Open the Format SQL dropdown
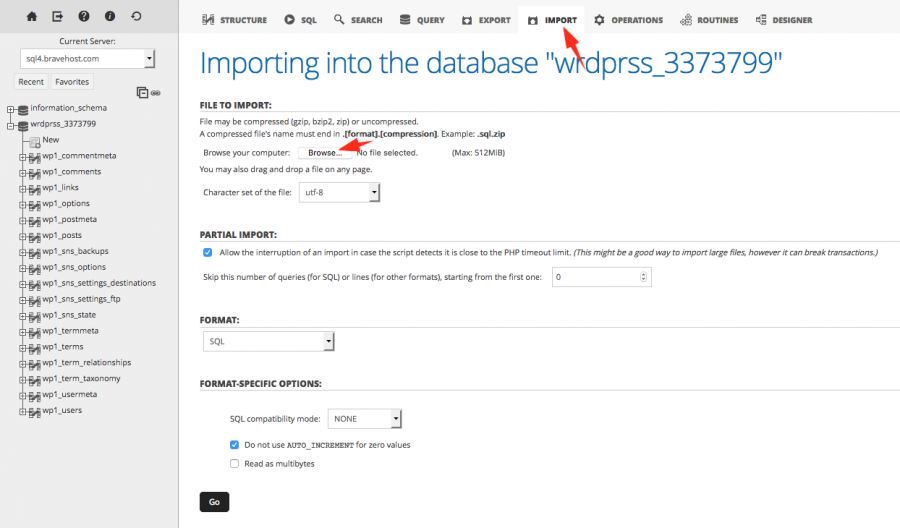 [268, 341]
